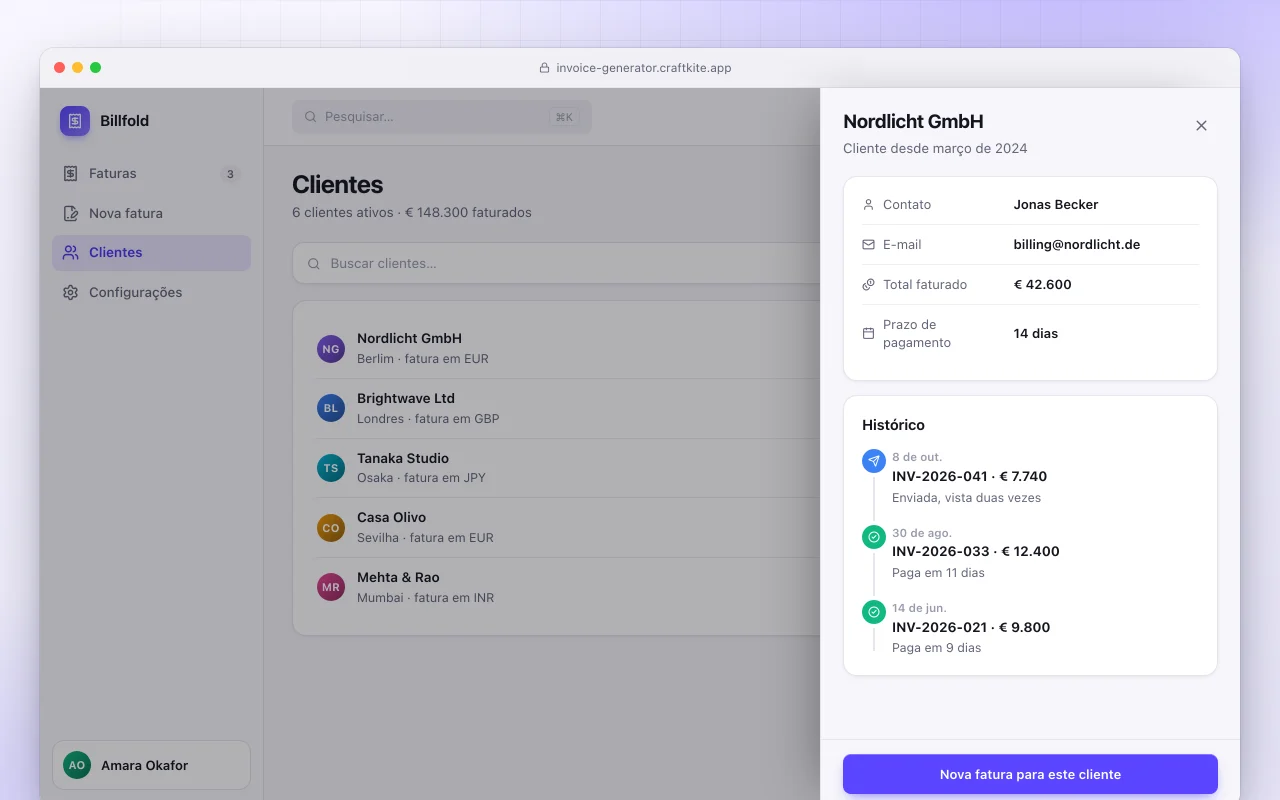Click the green paid check for INV-2026-033
This screenshot has height=800, width=1280.
[x=874, y=537]
